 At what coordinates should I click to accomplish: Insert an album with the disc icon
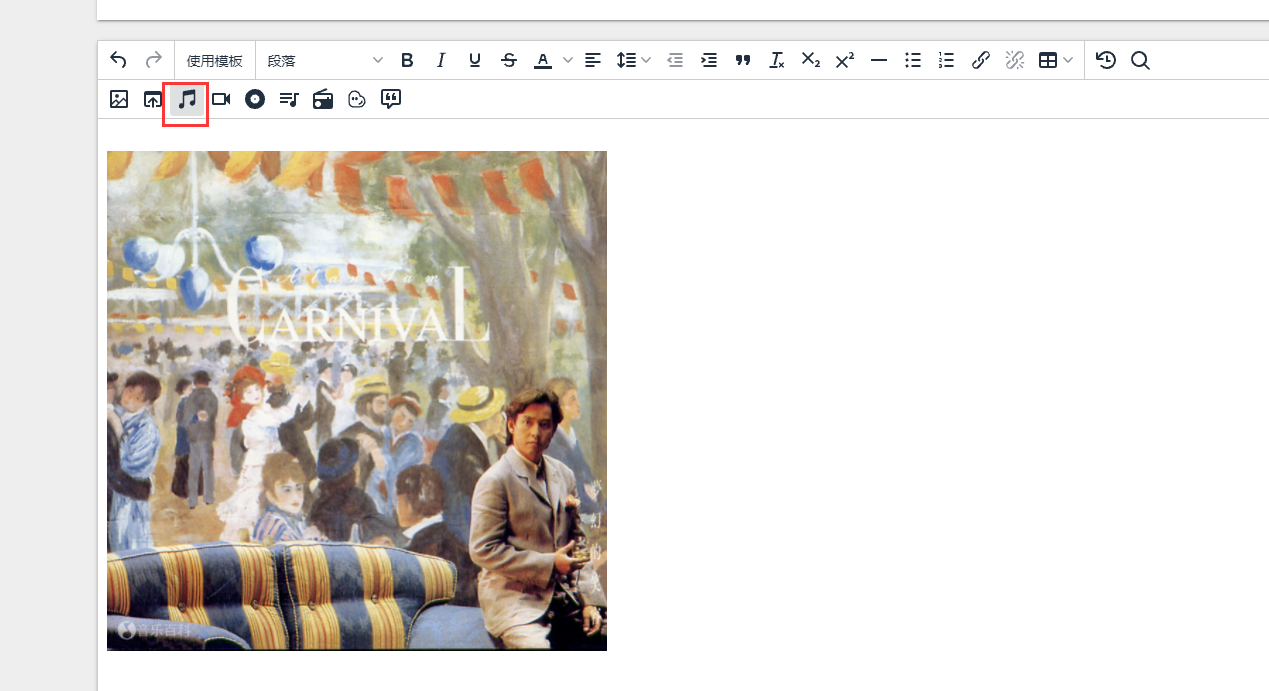coord(255,99)
